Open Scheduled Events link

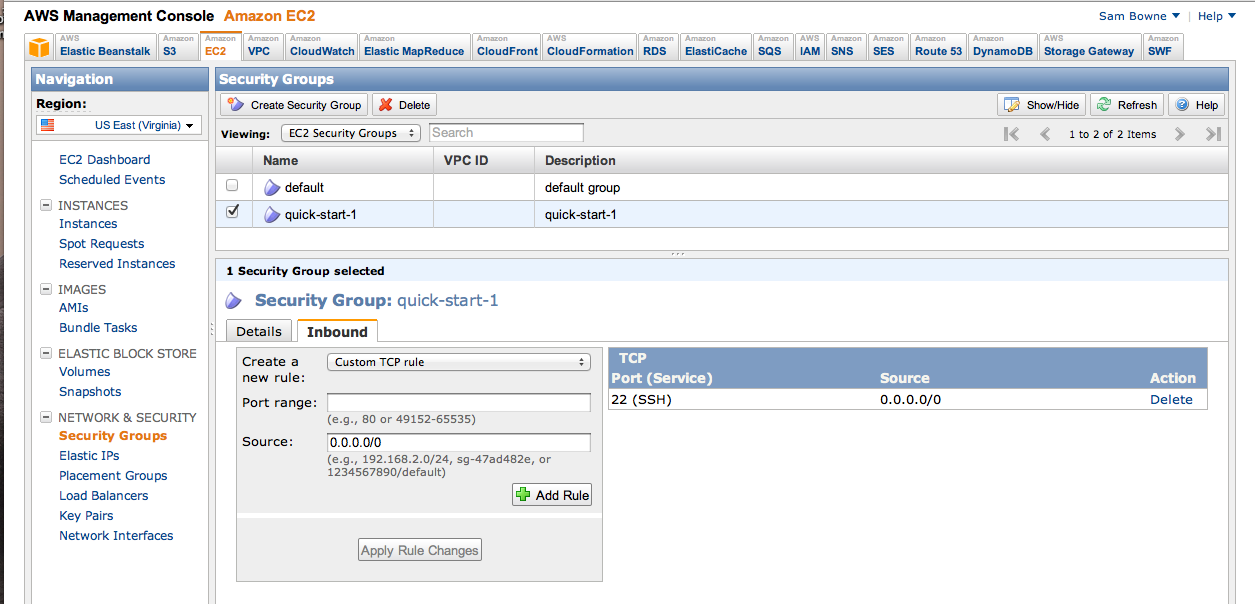click(112, 180)
